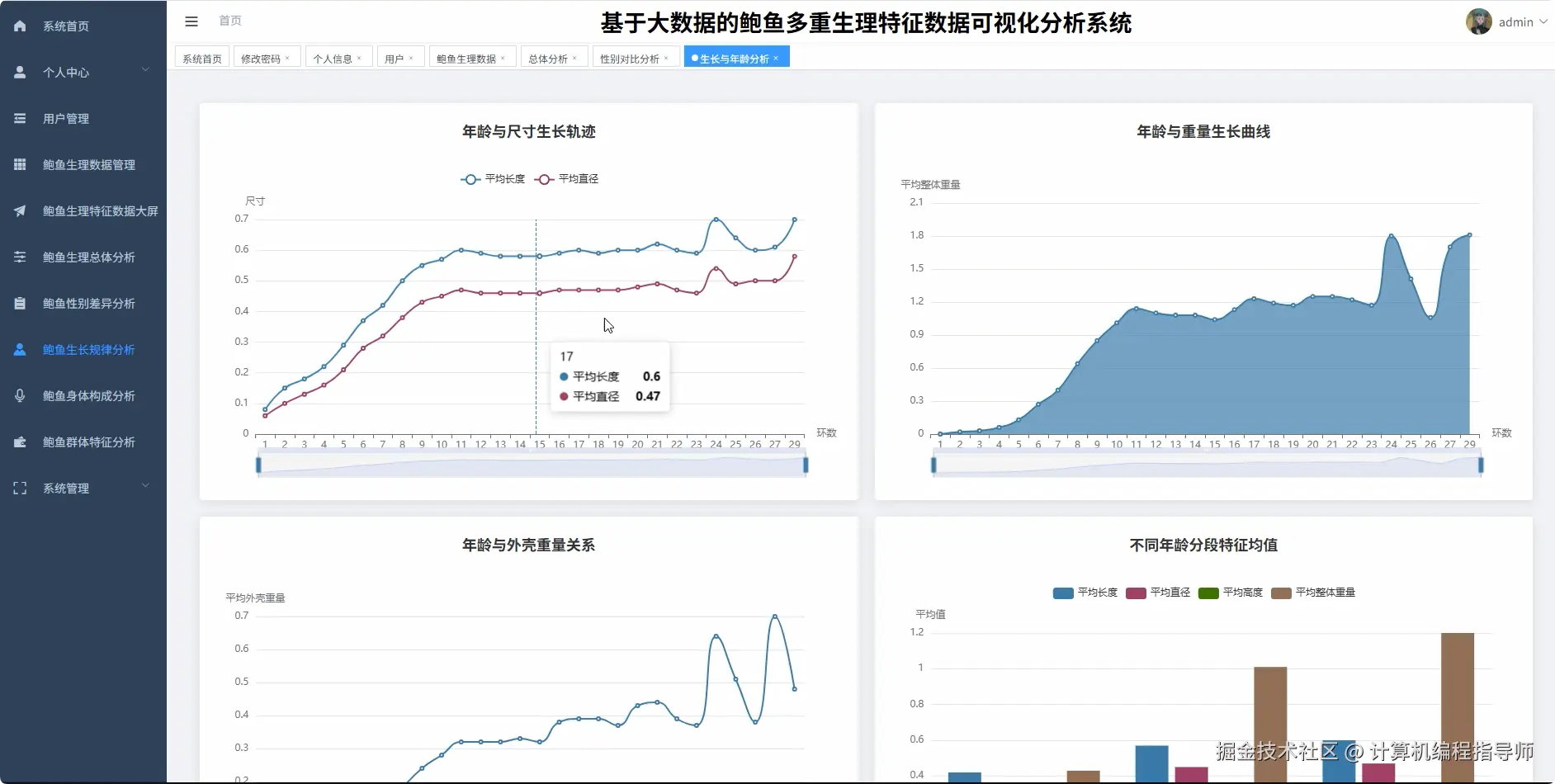Click the microphone icon beside 鲍鱼身体构成分析
The image size is (1555, 784).
[x=20, y=396]
